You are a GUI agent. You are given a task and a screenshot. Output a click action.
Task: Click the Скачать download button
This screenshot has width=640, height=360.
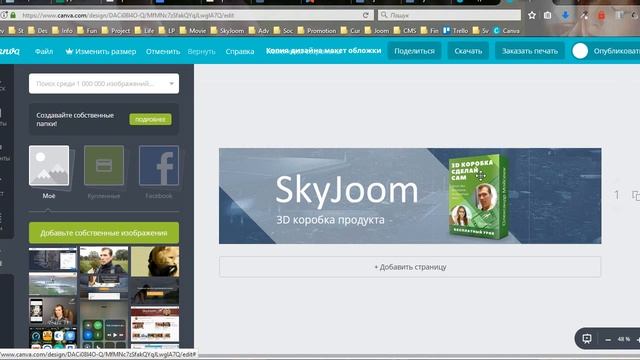(468, 51)
